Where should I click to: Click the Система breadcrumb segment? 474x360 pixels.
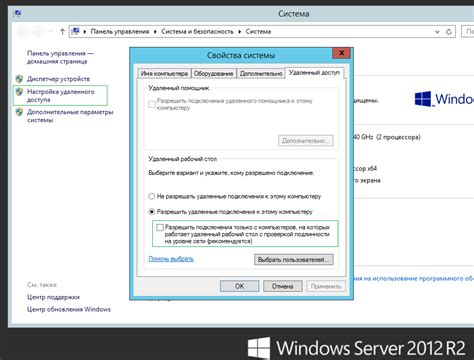(258, 32)
